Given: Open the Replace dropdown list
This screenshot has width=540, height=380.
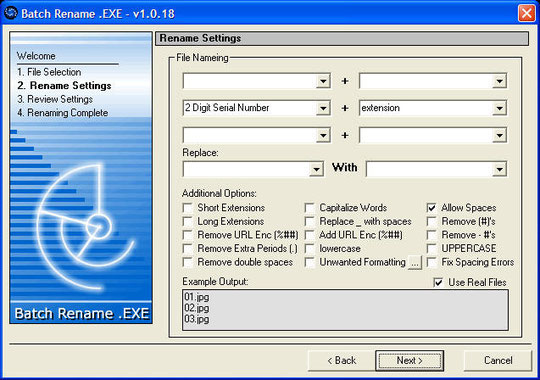Looking at the screenshot, I should (316, 169).
